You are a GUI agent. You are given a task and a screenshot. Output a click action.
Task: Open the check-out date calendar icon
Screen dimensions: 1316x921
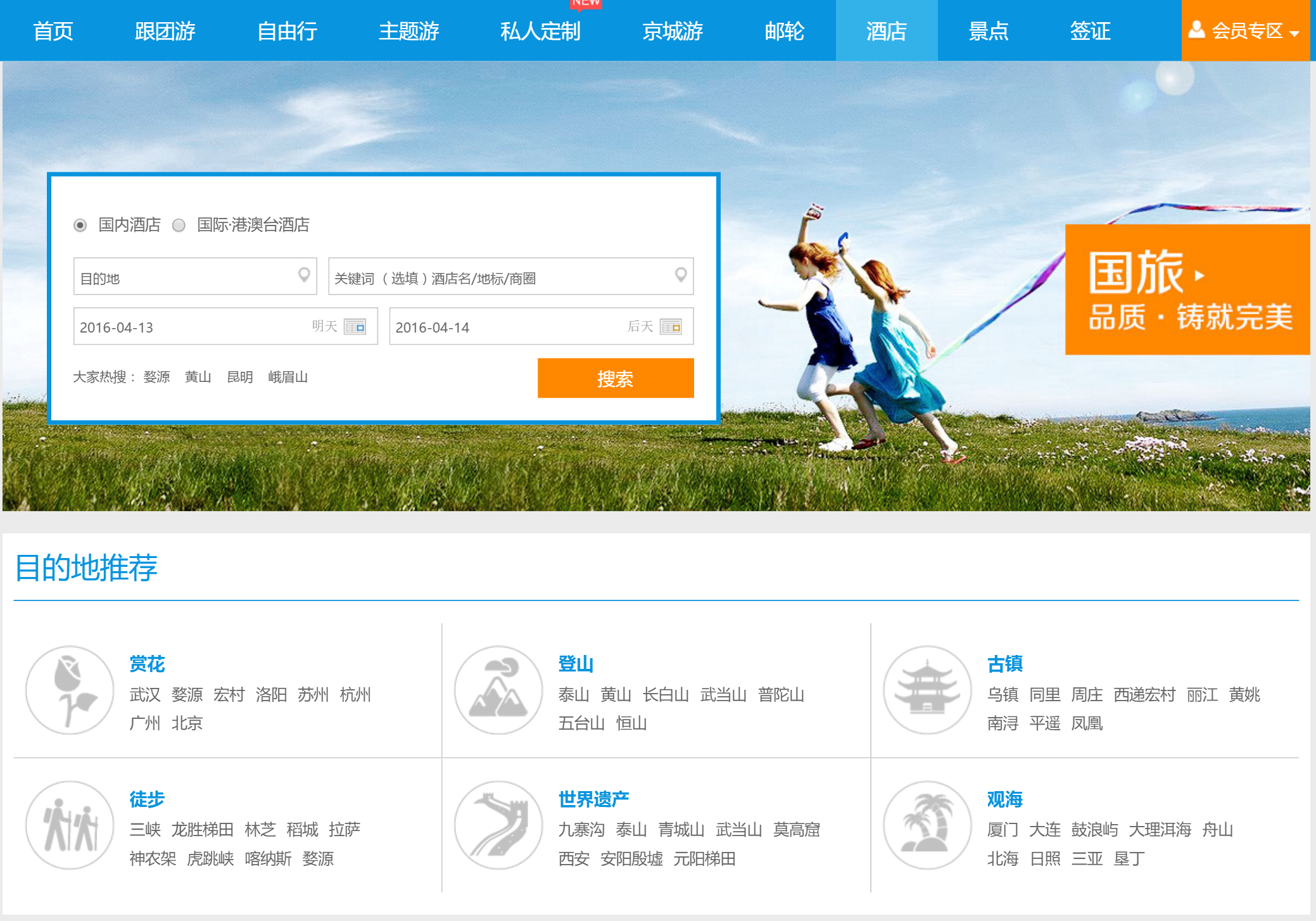click(670, 326)
